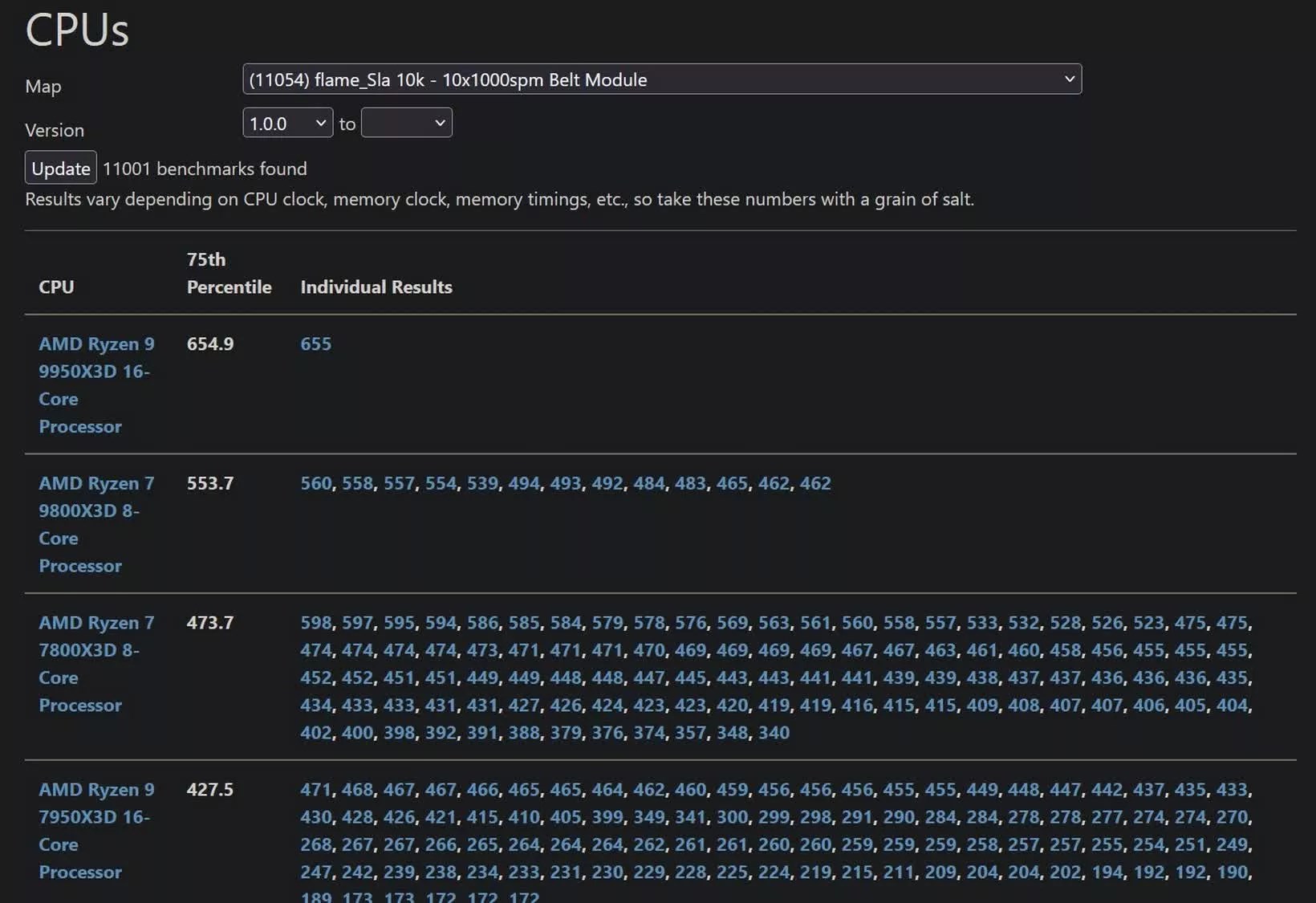Click the Version field label

click(55, 130)
